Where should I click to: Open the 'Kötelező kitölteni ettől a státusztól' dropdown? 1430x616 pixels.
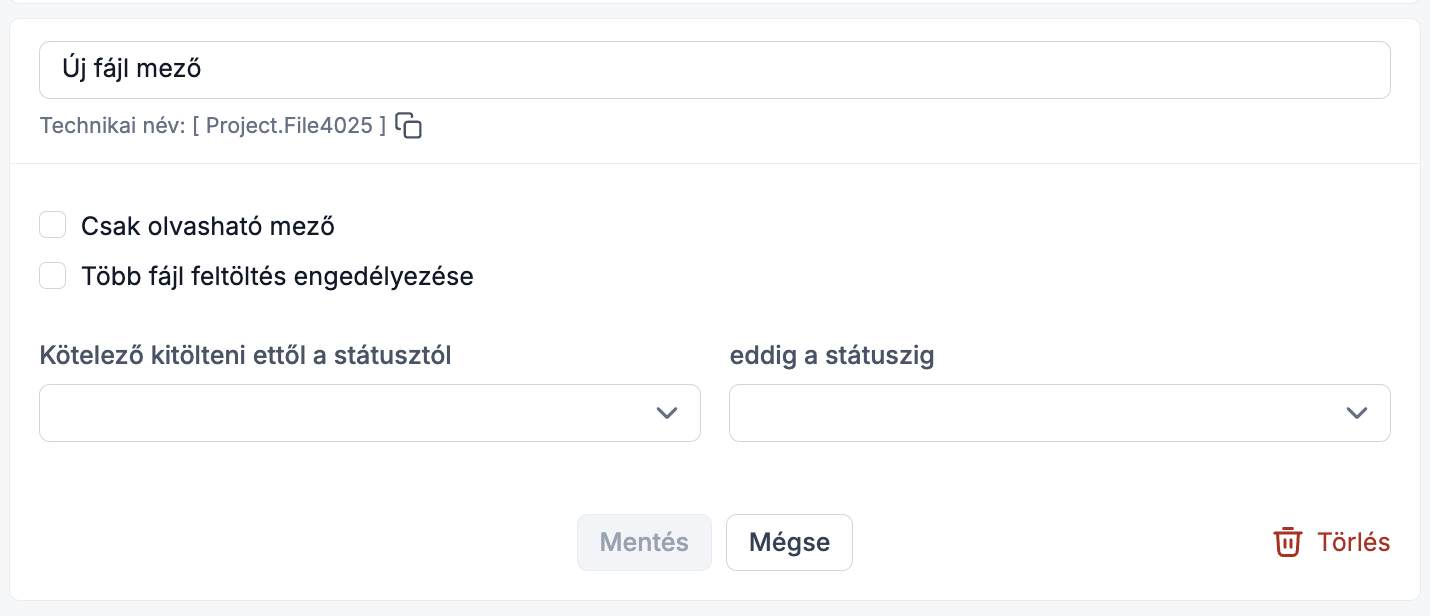(370, 413)
